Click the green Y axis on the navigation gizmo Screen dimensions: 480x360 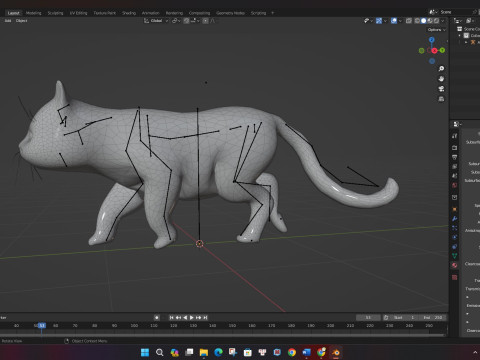point(442,50)
